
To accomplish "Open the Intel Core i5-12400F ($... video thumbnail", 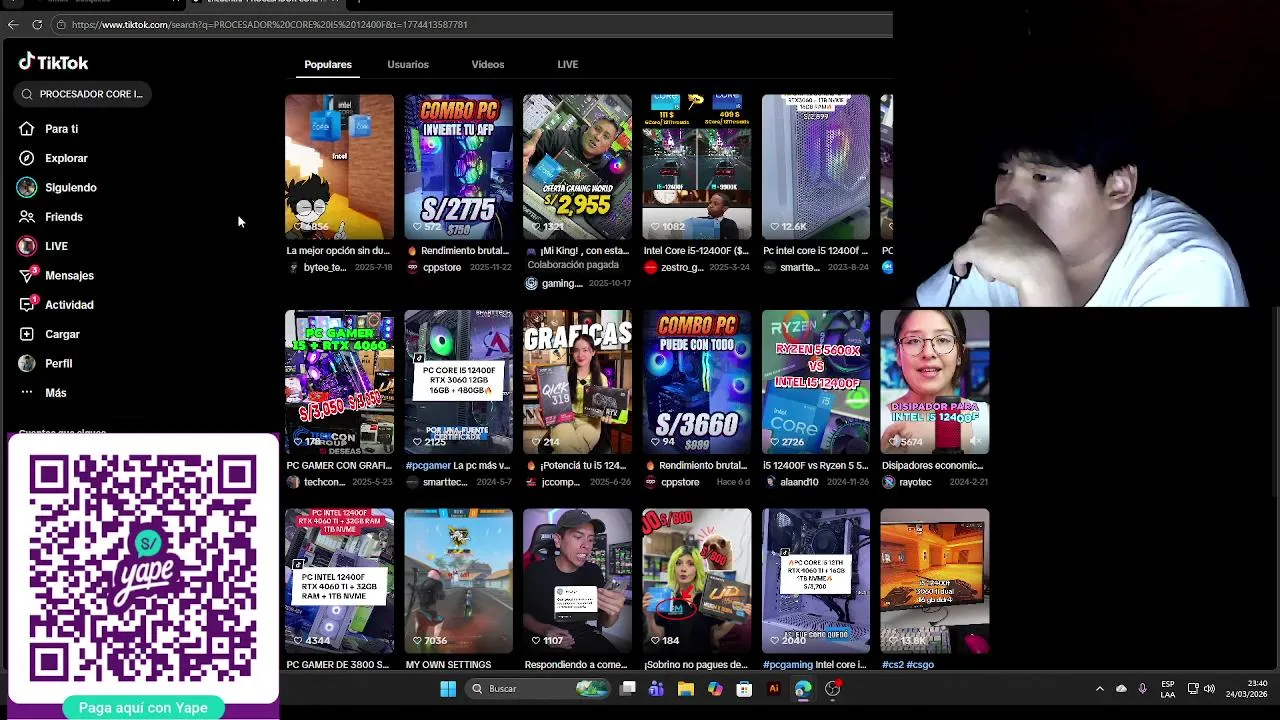I will click(696, 167).
